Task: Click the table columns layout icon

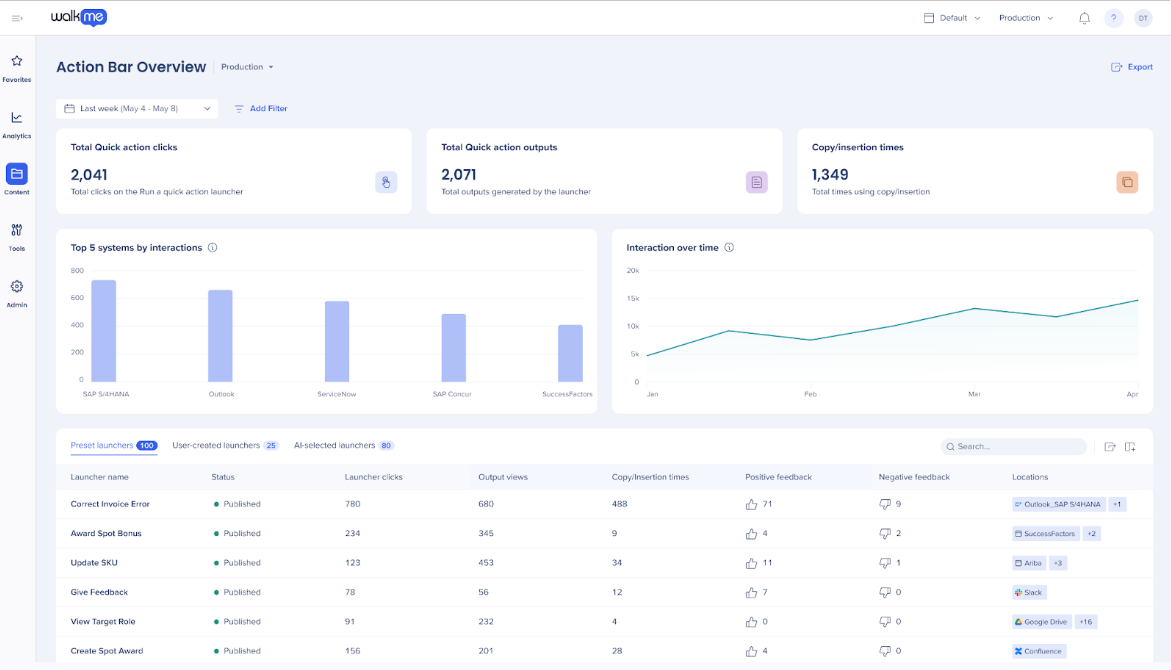Action: click(1130, 447)
